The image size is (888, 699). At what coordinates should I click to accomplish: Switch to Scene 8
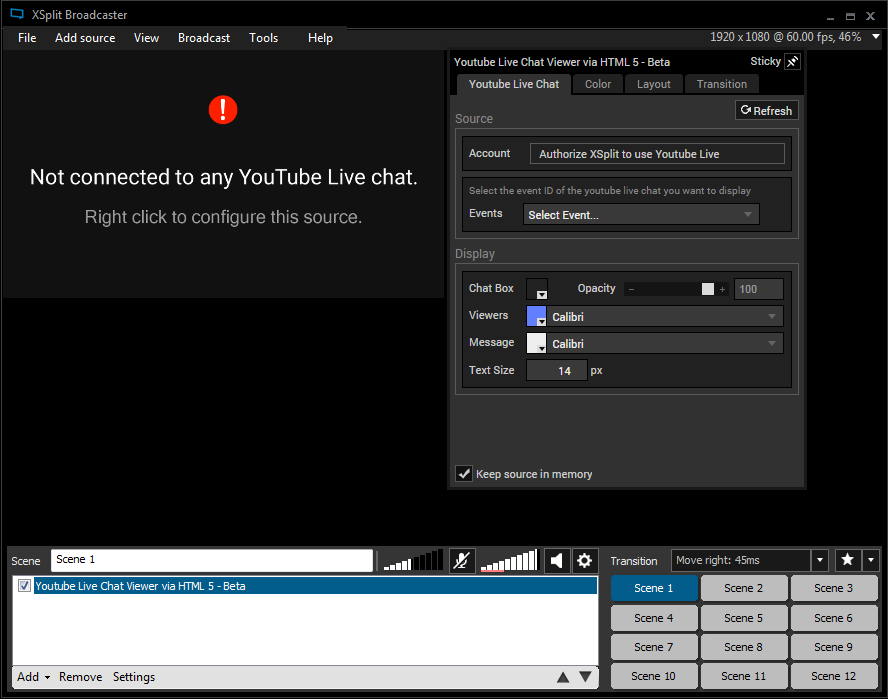[744, 647]
